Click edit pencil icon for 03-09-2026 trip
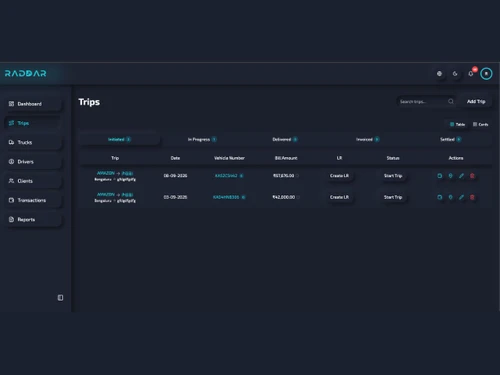The height and width of the screenshot is (375, 500). [461, 197]
